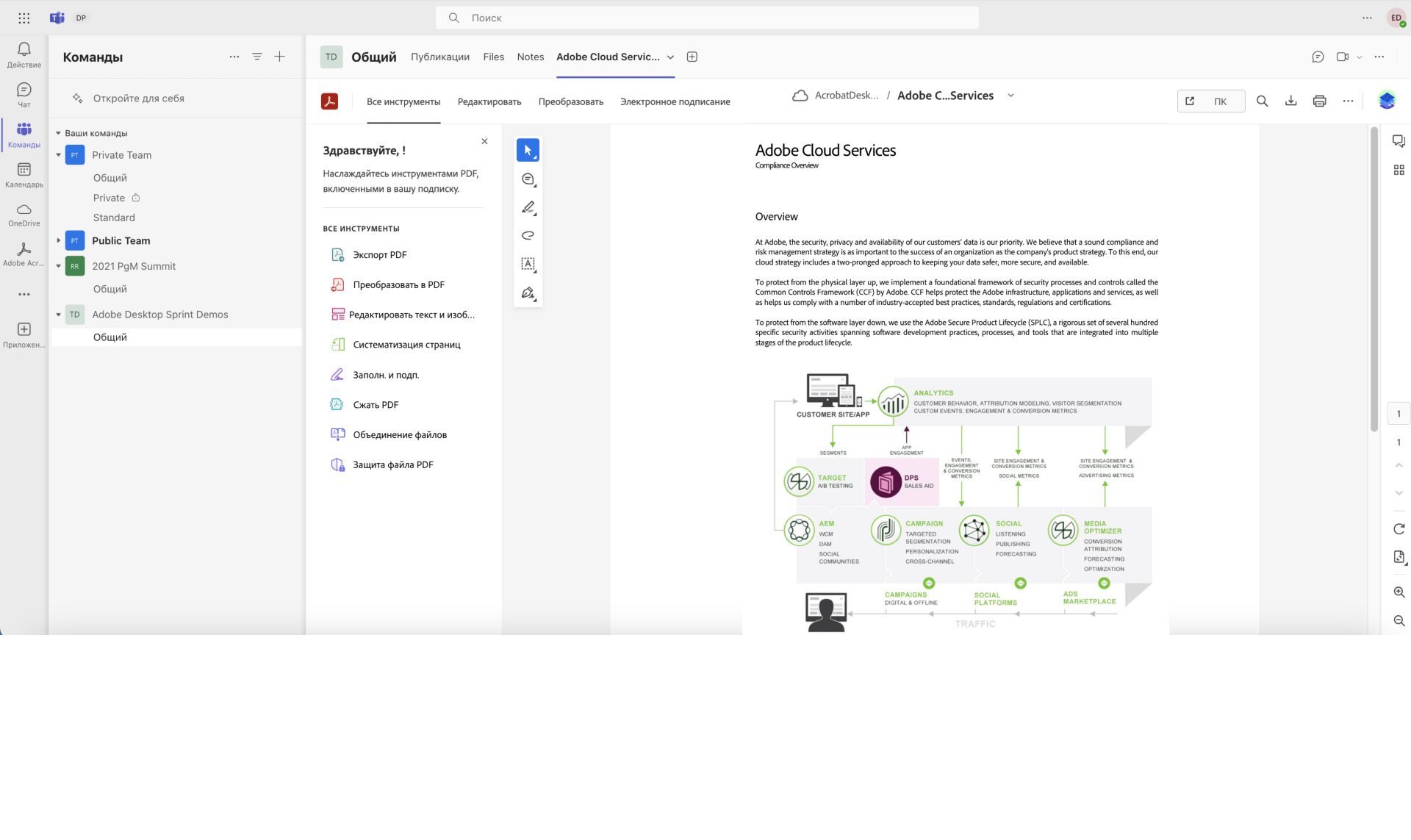
Task: Download the PDF file
Action: [1290, 101]
